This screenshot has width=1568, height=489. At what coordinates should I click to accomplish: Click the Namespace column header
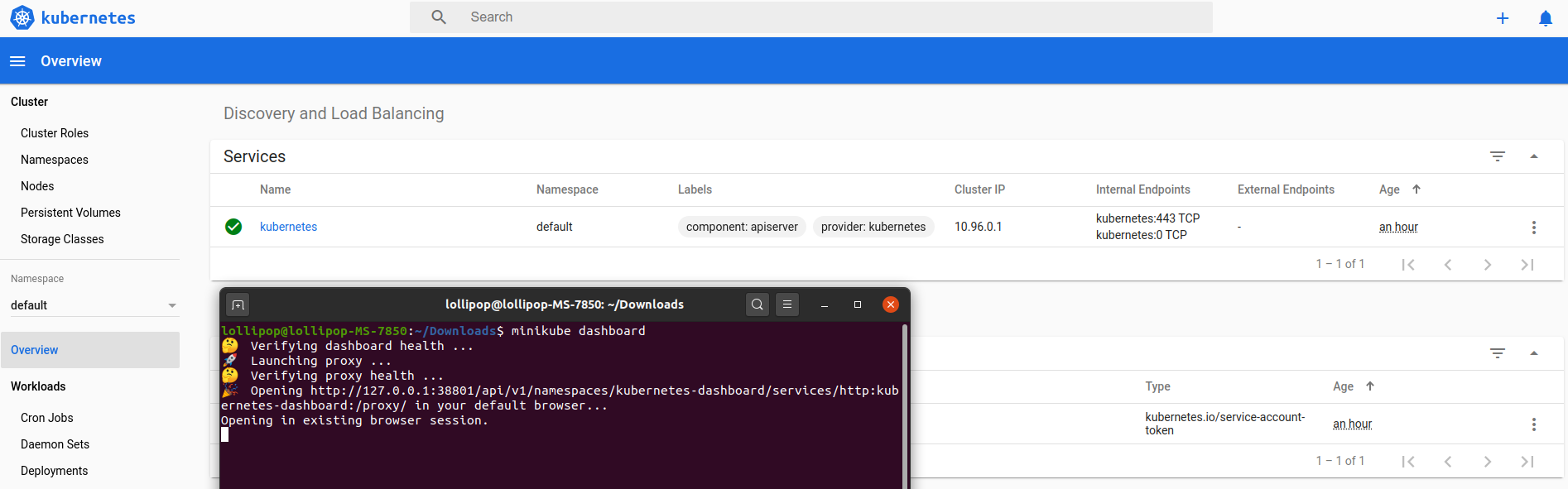click(567, 189)
